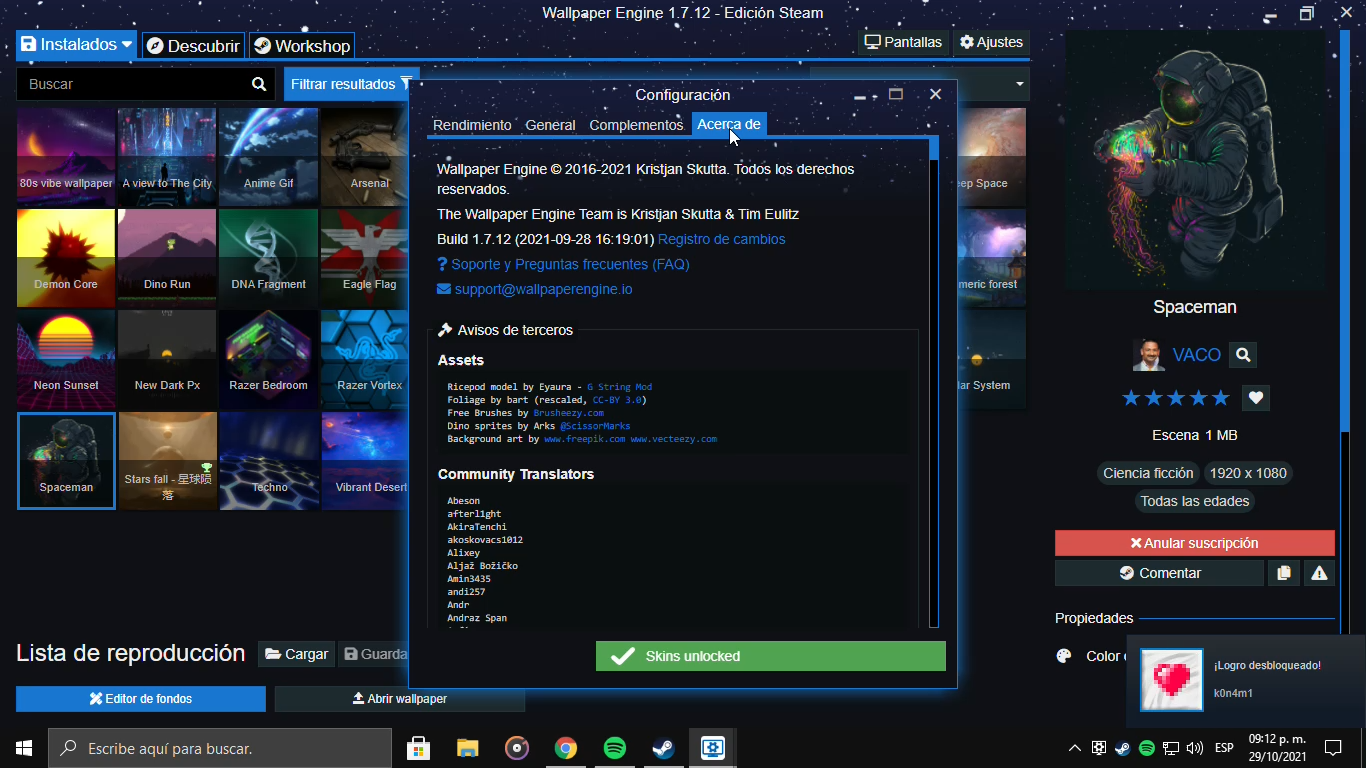Click the support@wallpaperengine.io email link
The image size is (1366, 768).
(x=535, y=289)
